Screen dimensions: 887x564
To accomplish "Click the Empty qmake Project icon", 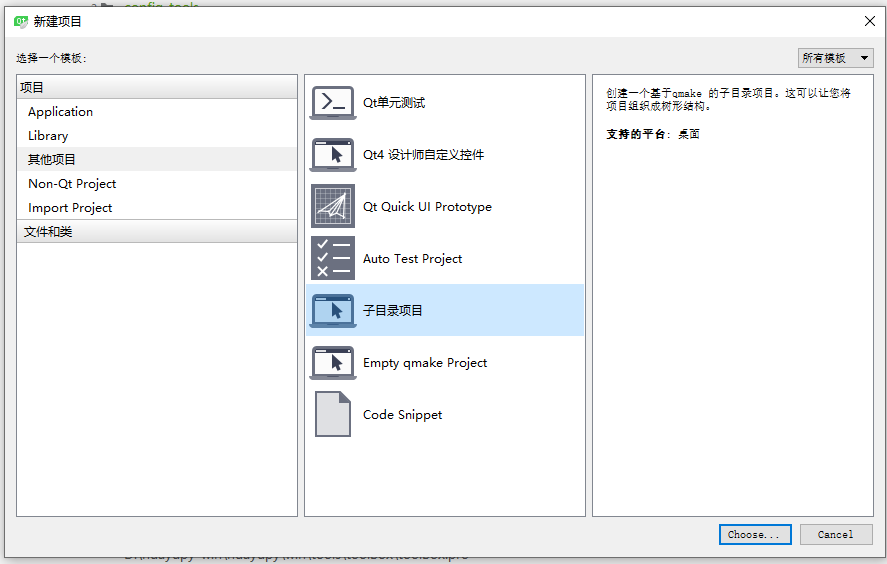I will 333,363.
